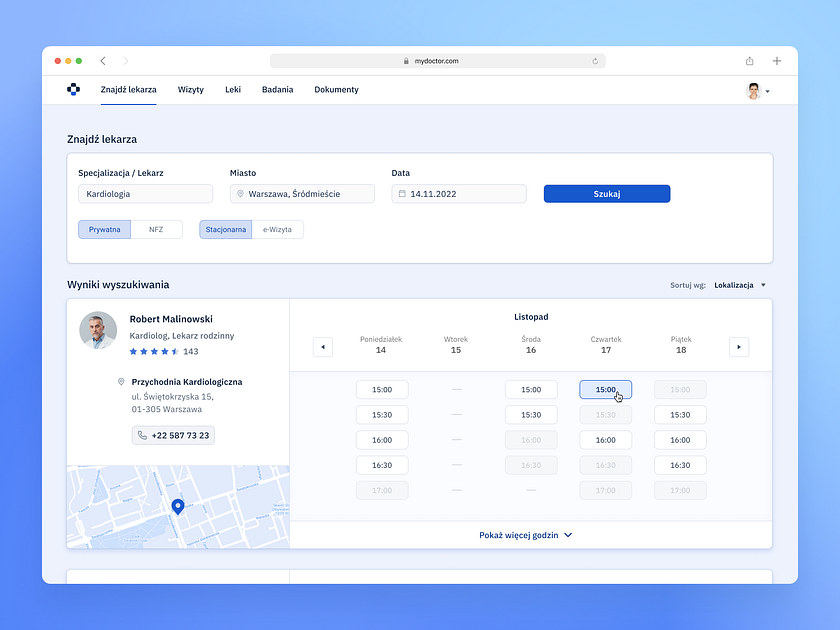Expand Pokaż więcej godzin

point(525,535)
